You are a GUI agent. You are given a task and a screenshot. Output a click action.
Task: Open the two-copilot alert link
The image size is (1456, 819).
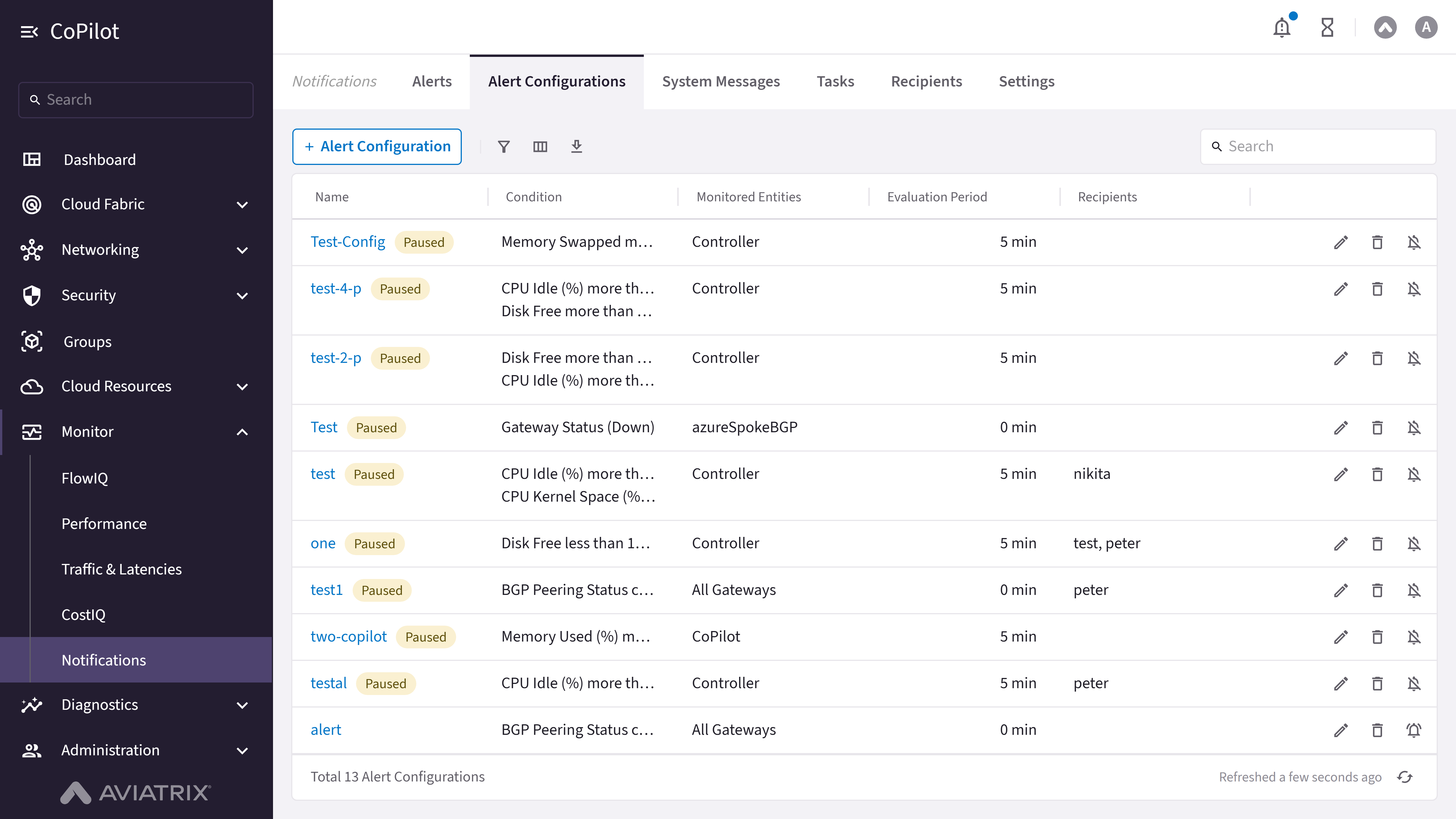pos(349,636)
